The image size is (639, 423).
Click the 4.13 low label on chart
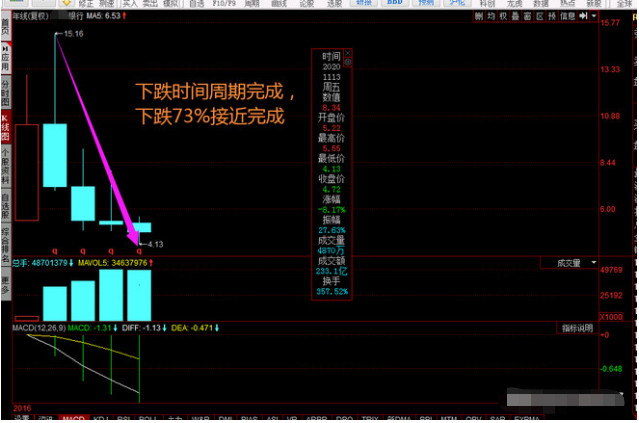click(155, 245)
